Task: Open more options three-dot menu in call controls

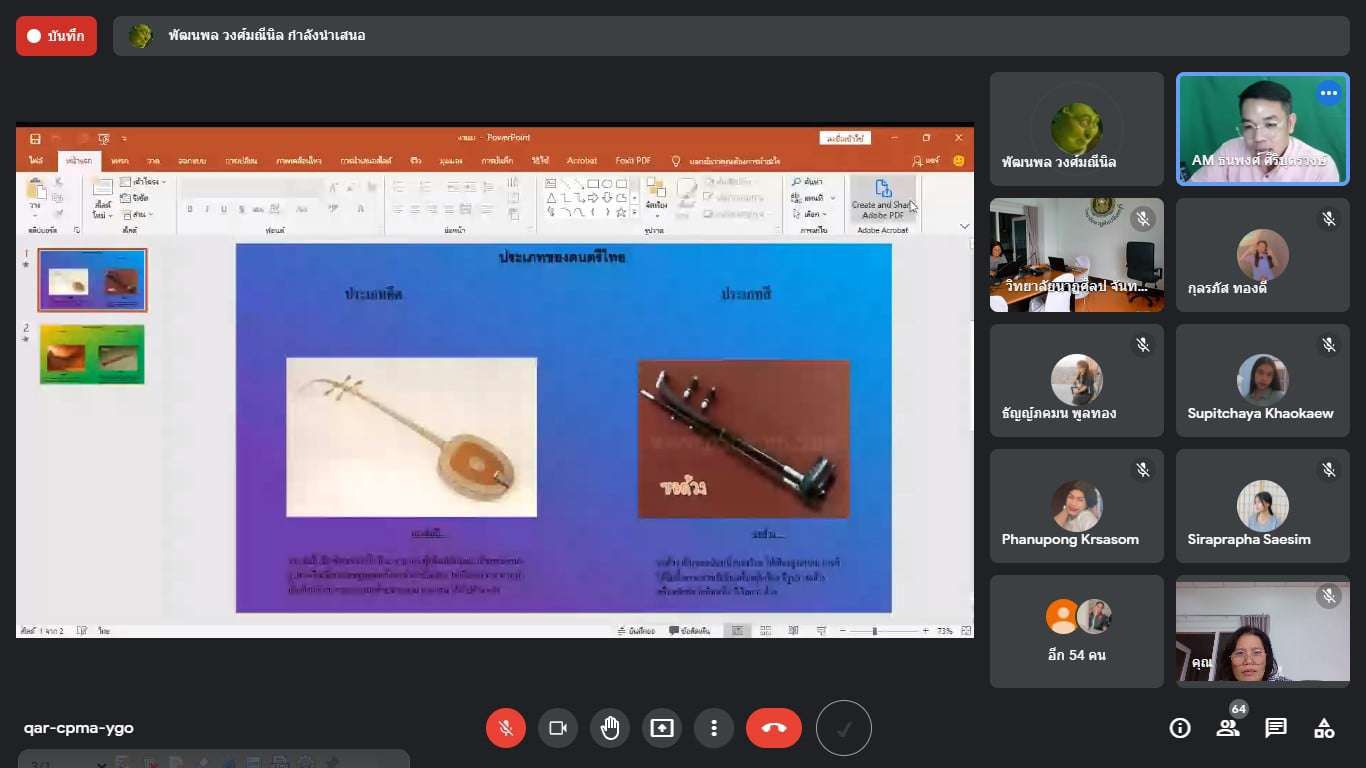Action: [714, 728]
